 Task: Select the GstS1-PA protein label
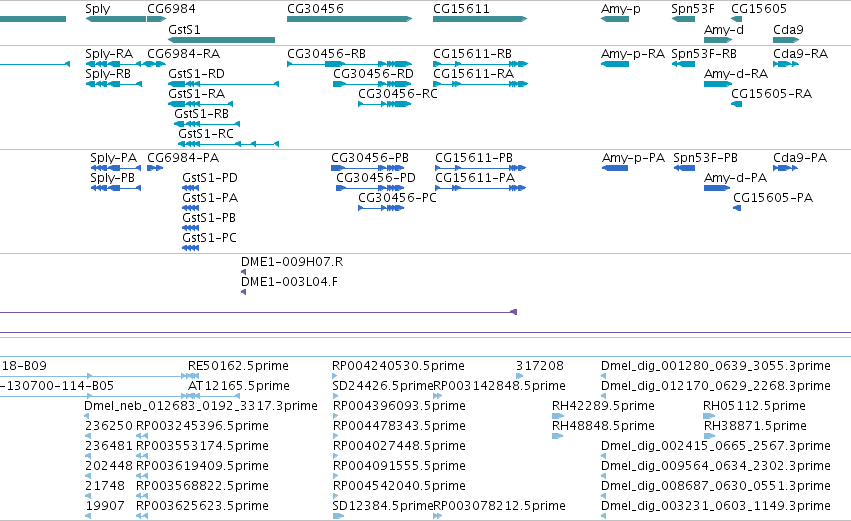click(210, 198)
